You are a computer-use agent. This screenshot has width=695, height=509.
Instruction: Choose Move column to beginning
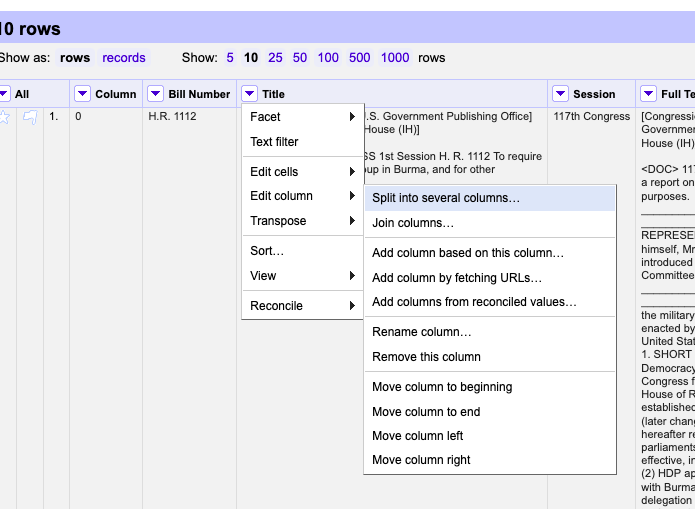point(490,387)
